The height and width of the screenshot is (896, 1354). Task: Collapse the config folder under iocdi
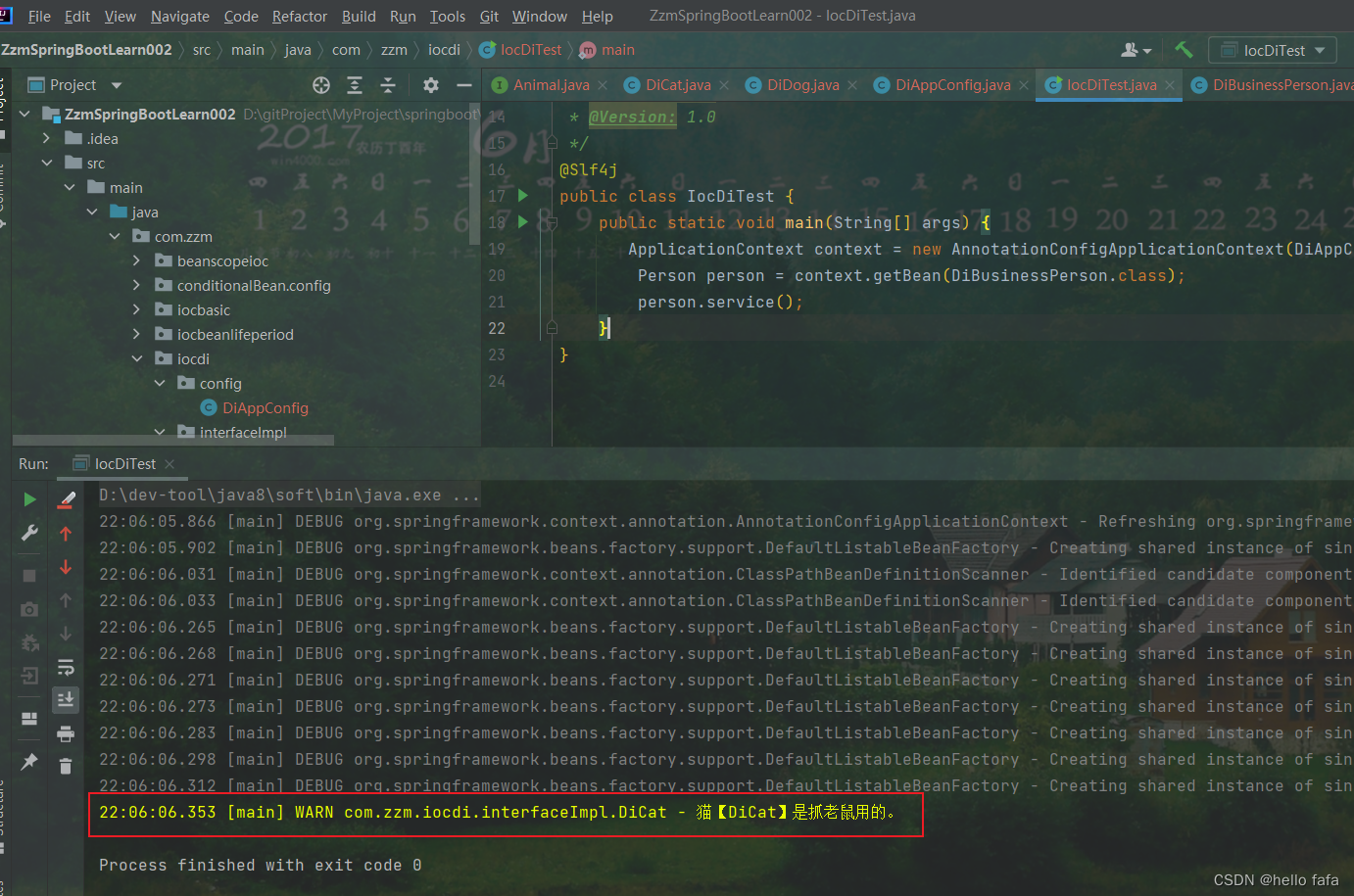click(159, 384)
